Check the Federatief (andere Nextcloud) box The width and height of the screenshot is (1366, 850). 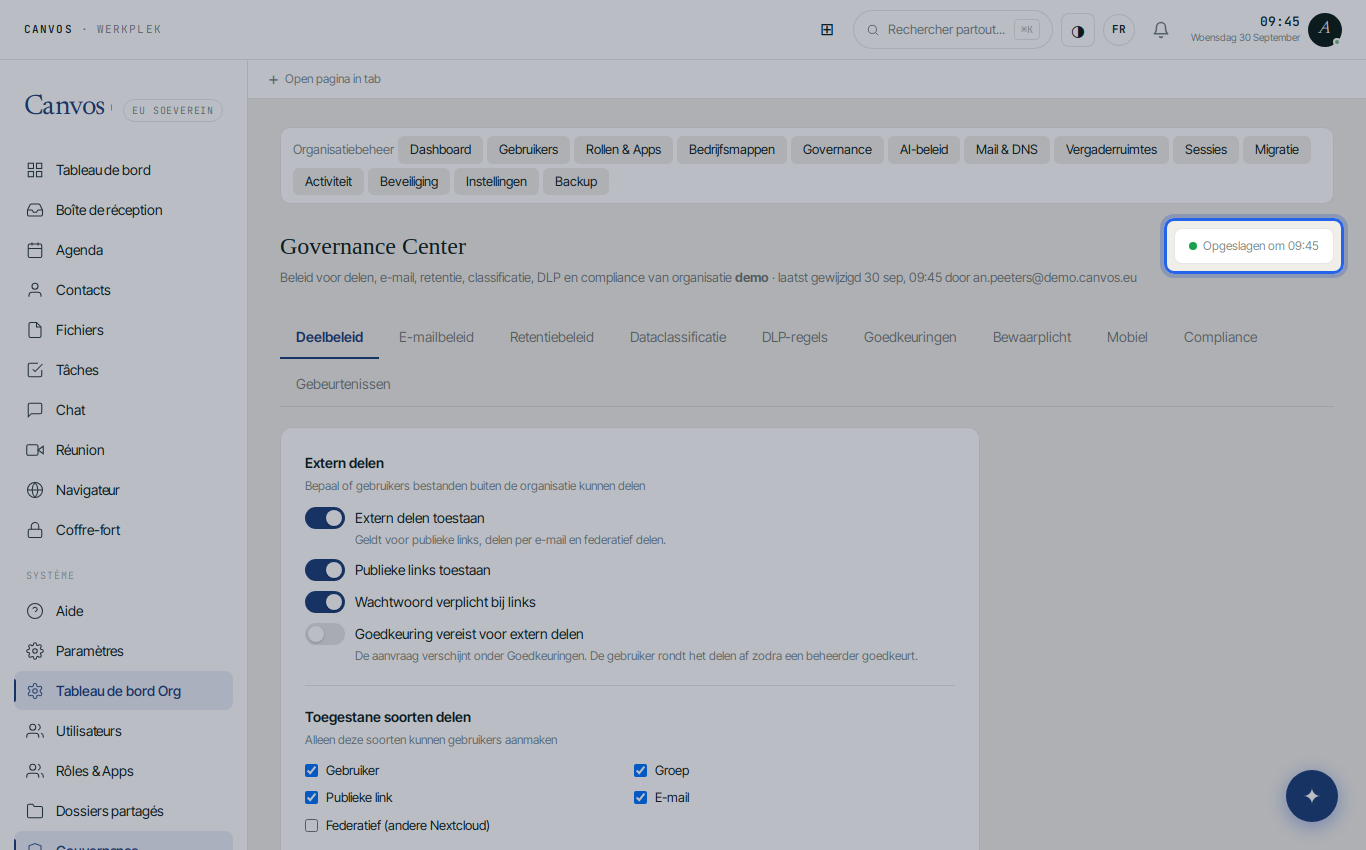coord(311,826)
